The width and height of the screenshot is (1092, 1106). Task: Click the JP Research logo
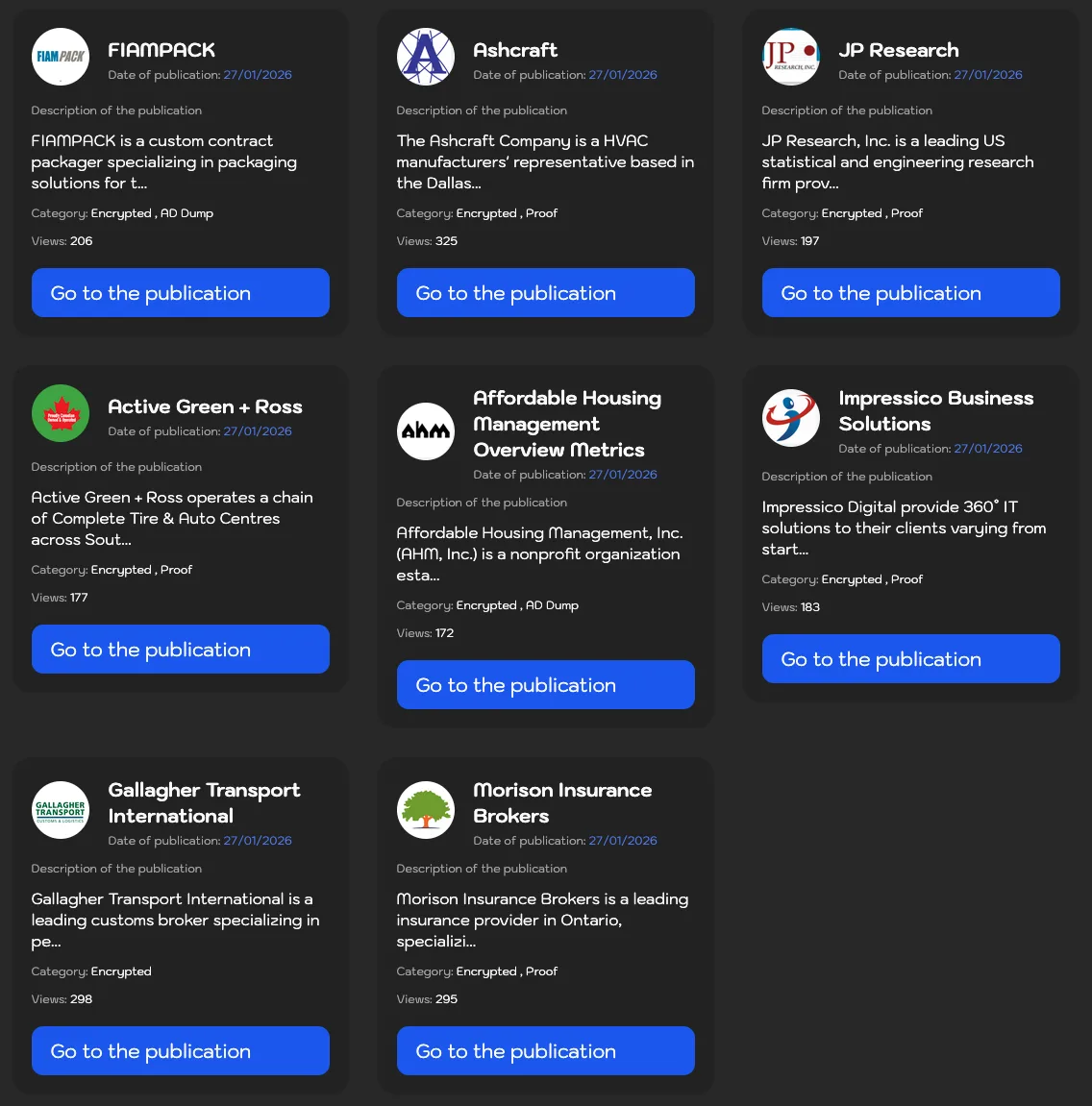pyautogui.click(x=791, y=57)
